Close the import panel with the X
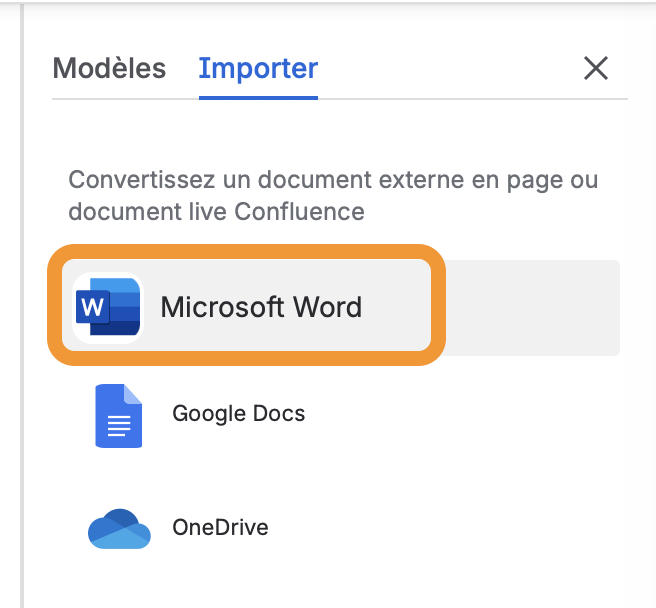Screen dimensions: 656x608 595,68
